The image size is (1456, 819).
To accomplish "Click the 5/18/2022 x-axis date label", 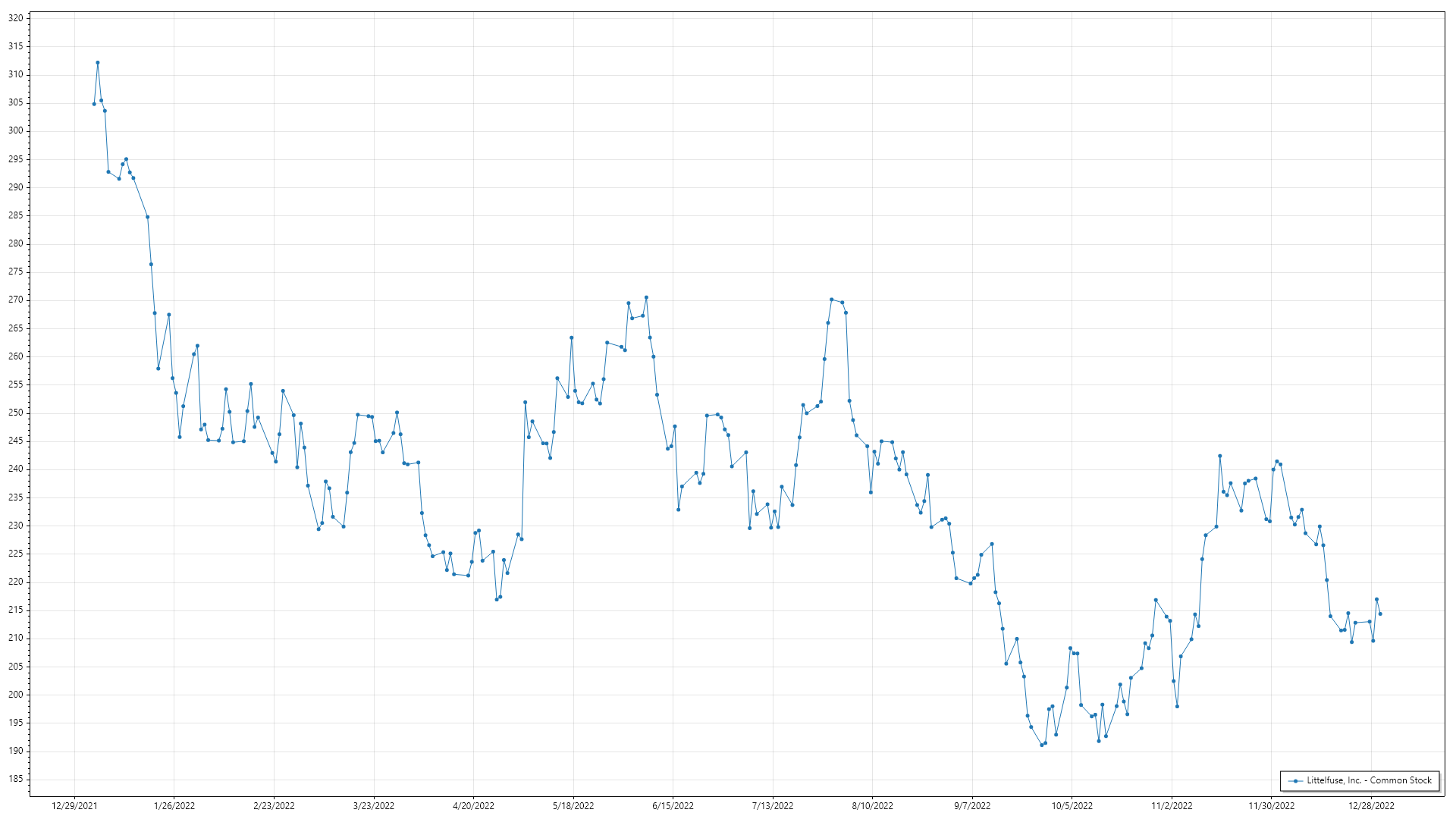I will [x=573, y=805].
